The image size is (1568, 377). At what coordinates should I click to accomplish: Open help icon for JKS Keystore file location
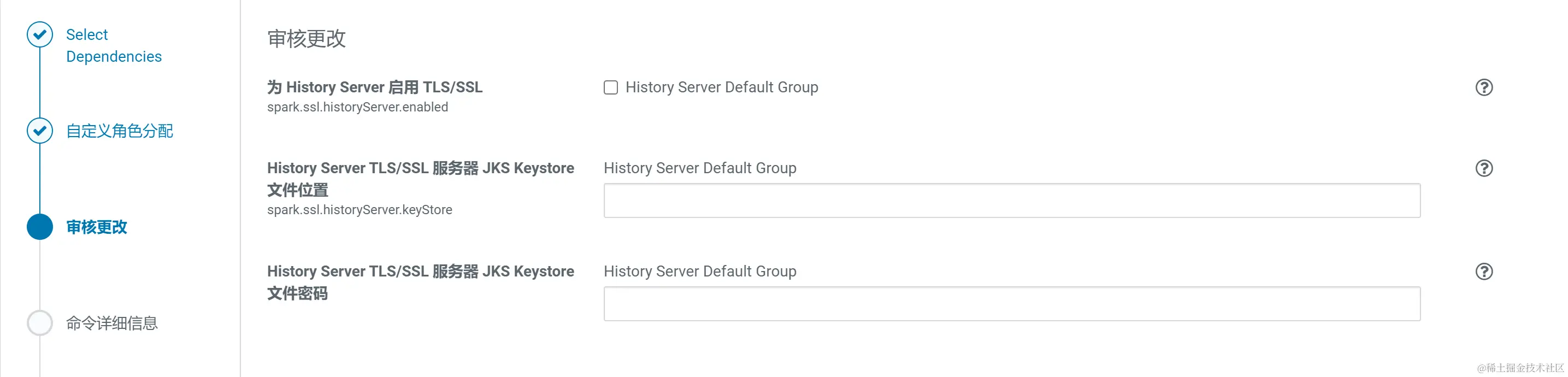(x=1483, y=168)
